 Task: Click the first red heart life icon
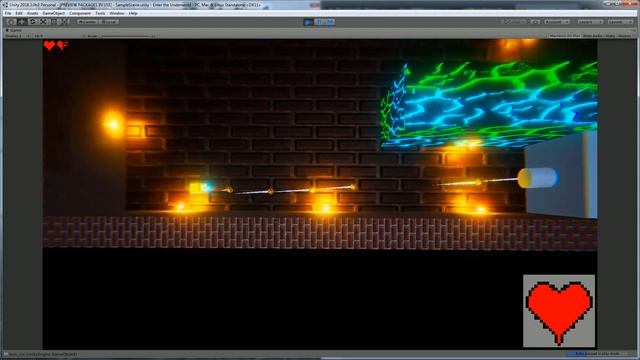(x=49, y=45)
